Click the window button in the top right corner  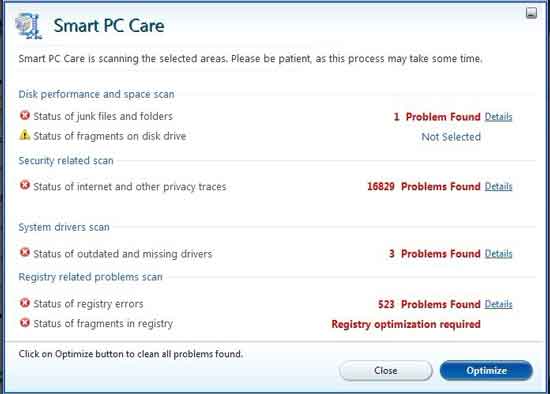point(531,13)
